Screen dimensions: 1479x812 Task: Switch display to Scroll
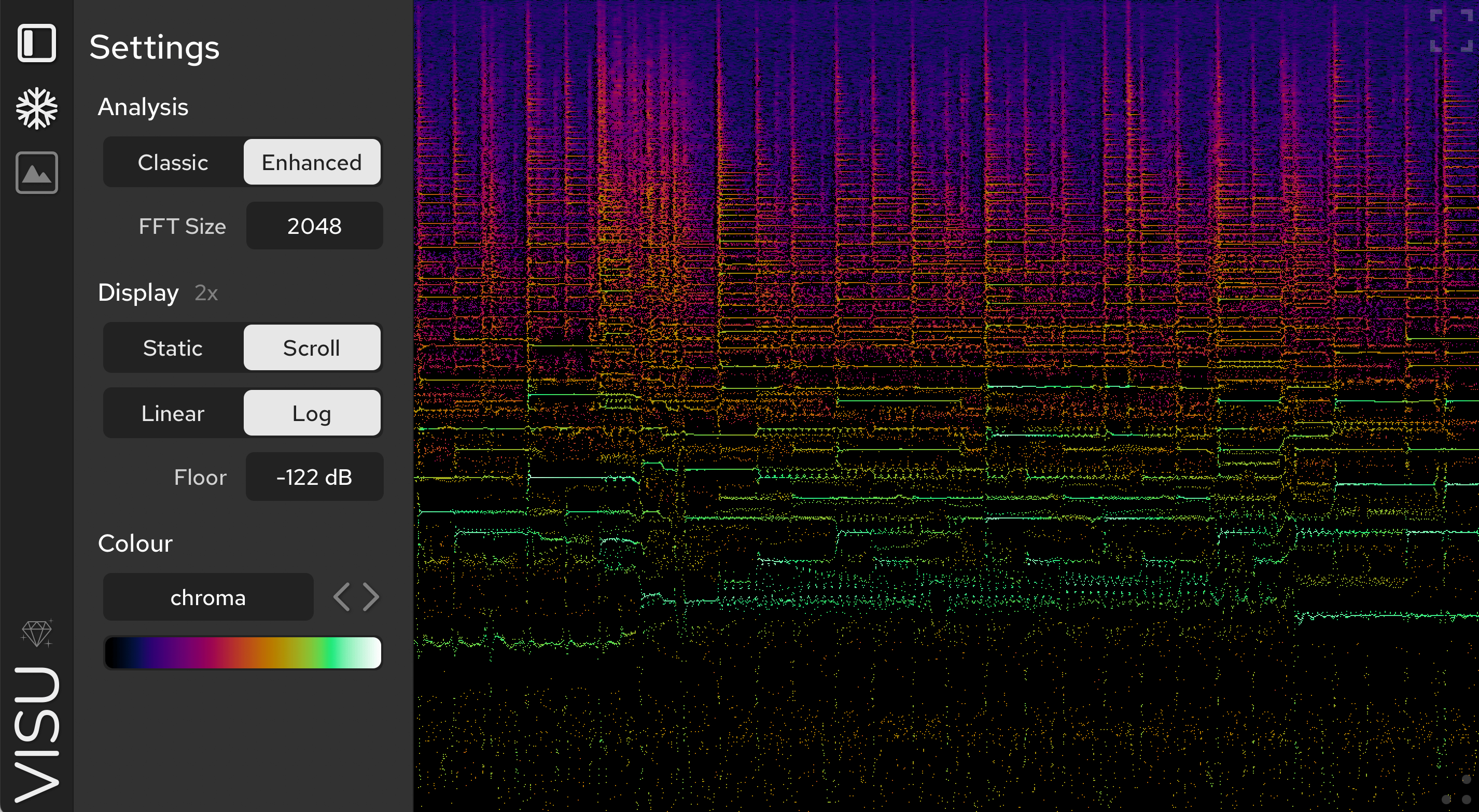312,347
